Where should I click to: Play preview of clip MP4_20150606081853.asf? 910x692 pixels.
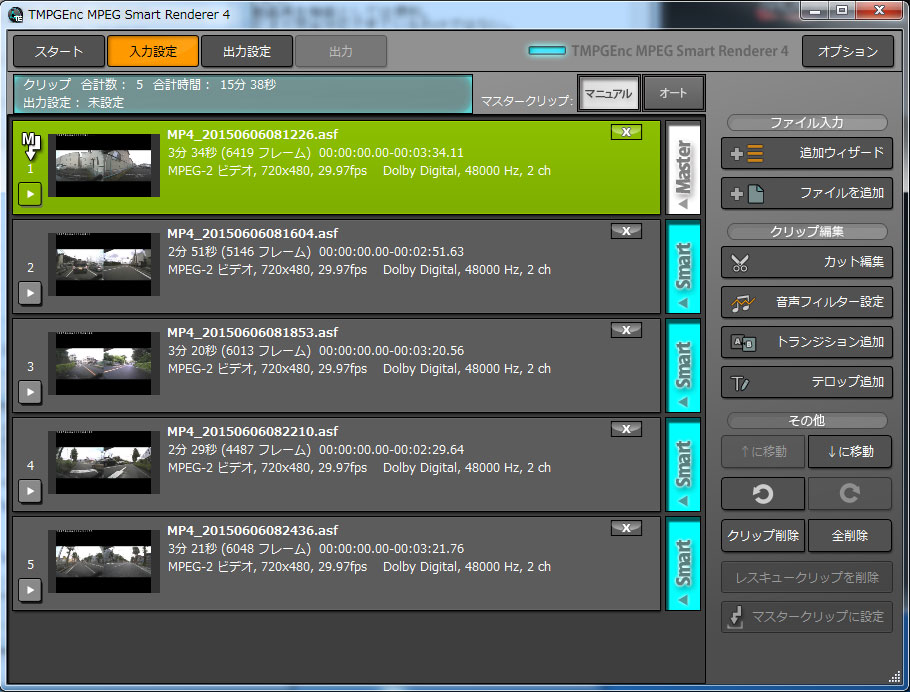coord(30,392)
